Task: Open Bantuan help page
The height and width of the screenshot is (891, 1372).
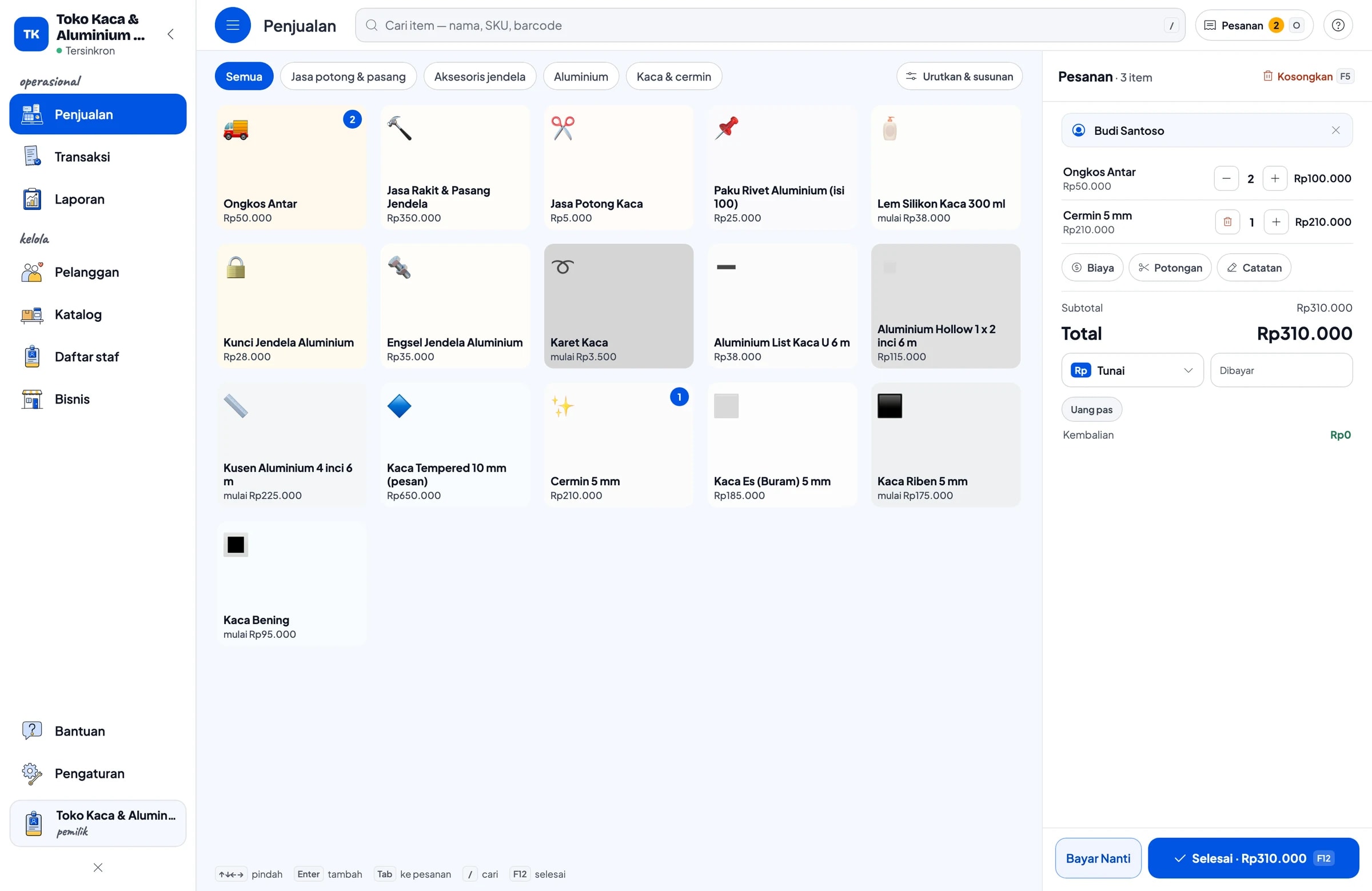Action: pos(98,731)
